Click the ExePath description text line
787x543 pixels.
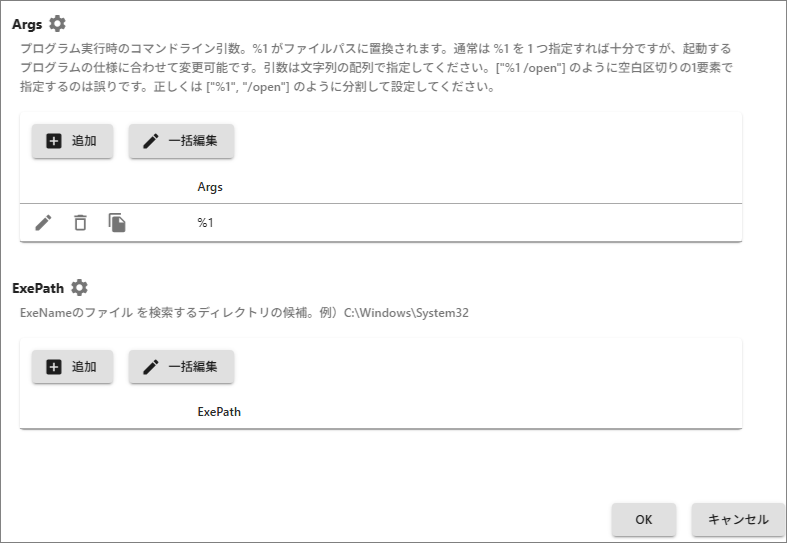(245, 313)
